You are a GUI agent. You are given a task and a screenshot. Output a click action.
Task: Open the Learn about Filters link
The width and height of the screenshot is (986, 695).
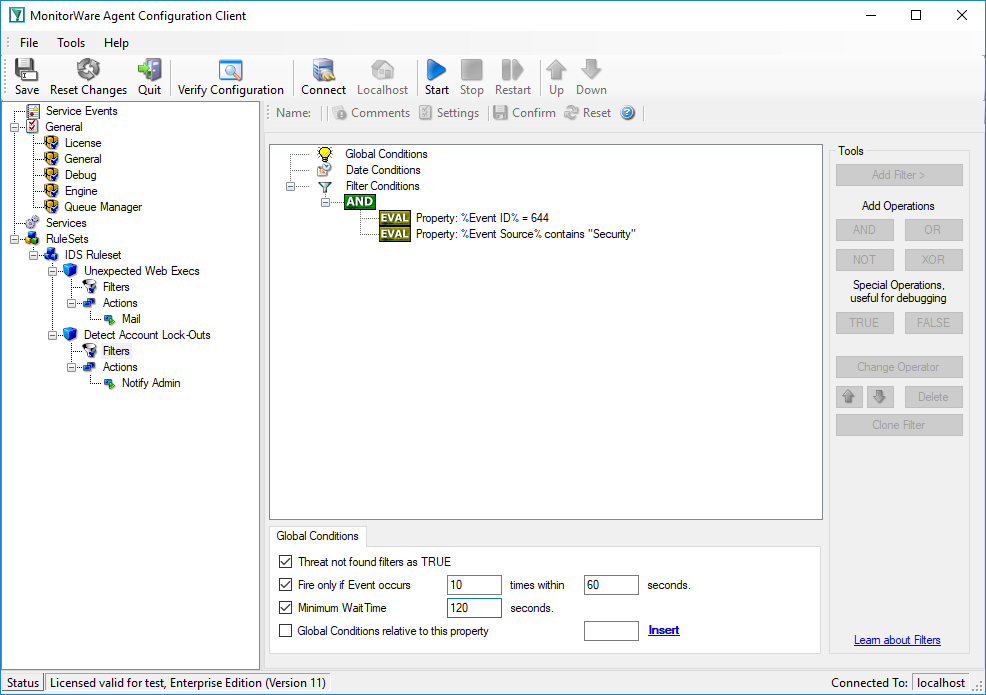[x=897, y=640]
